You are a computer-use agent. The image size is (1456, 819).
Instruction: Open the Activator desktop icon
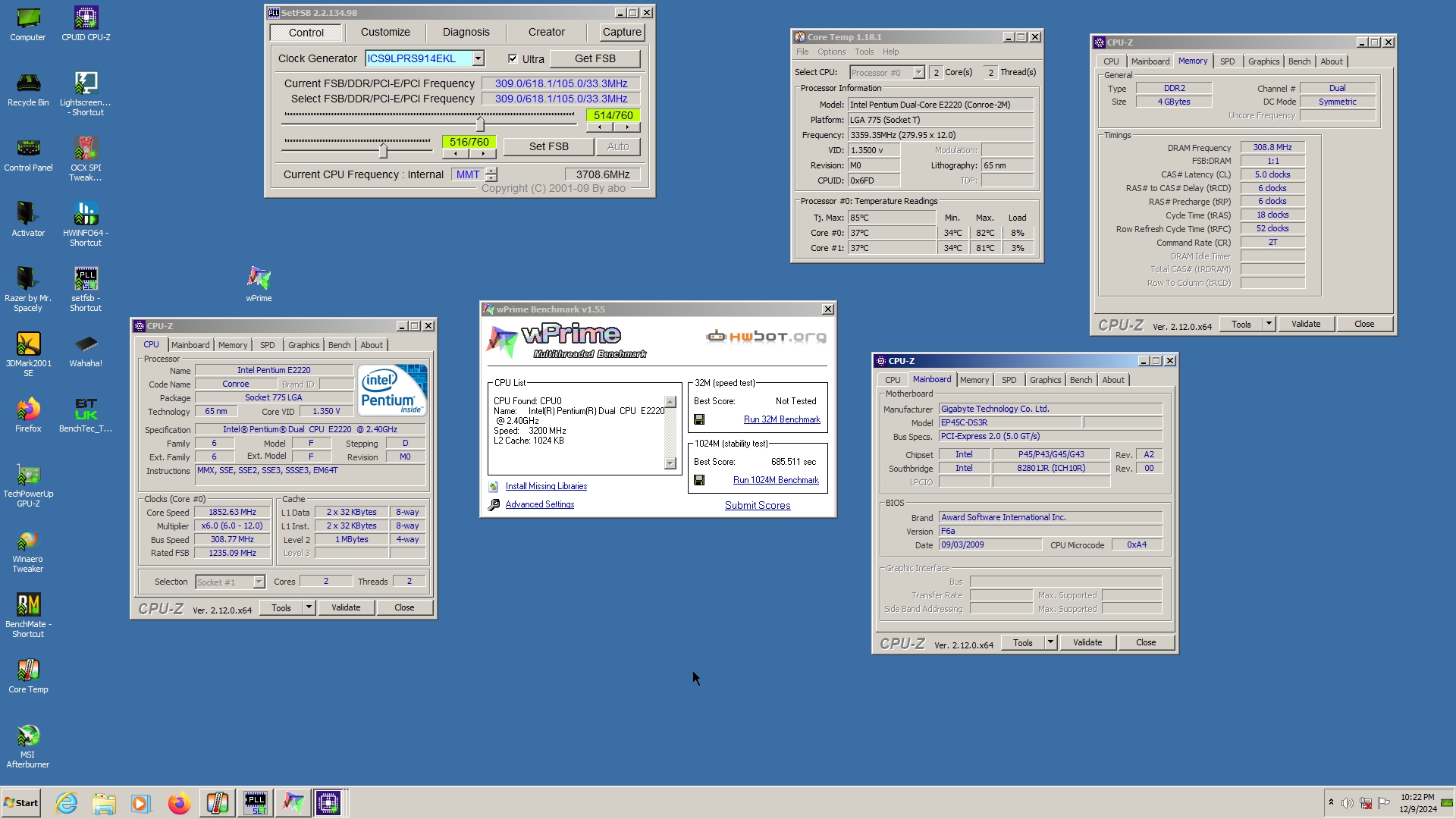click(x=28, y=218)
